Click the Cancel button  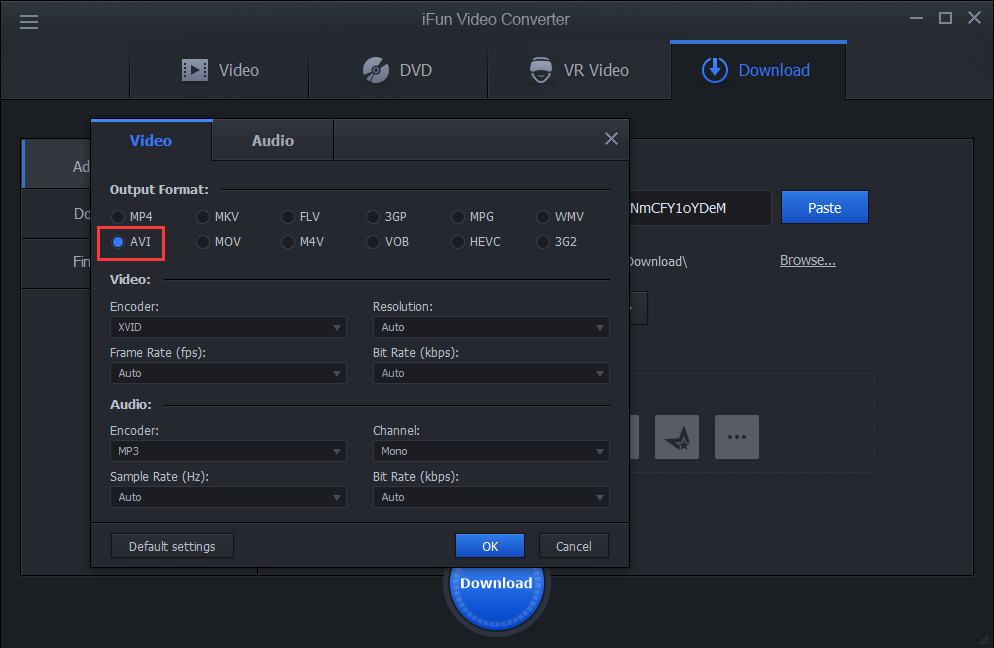pyautogui.click(x=574, y=546)
